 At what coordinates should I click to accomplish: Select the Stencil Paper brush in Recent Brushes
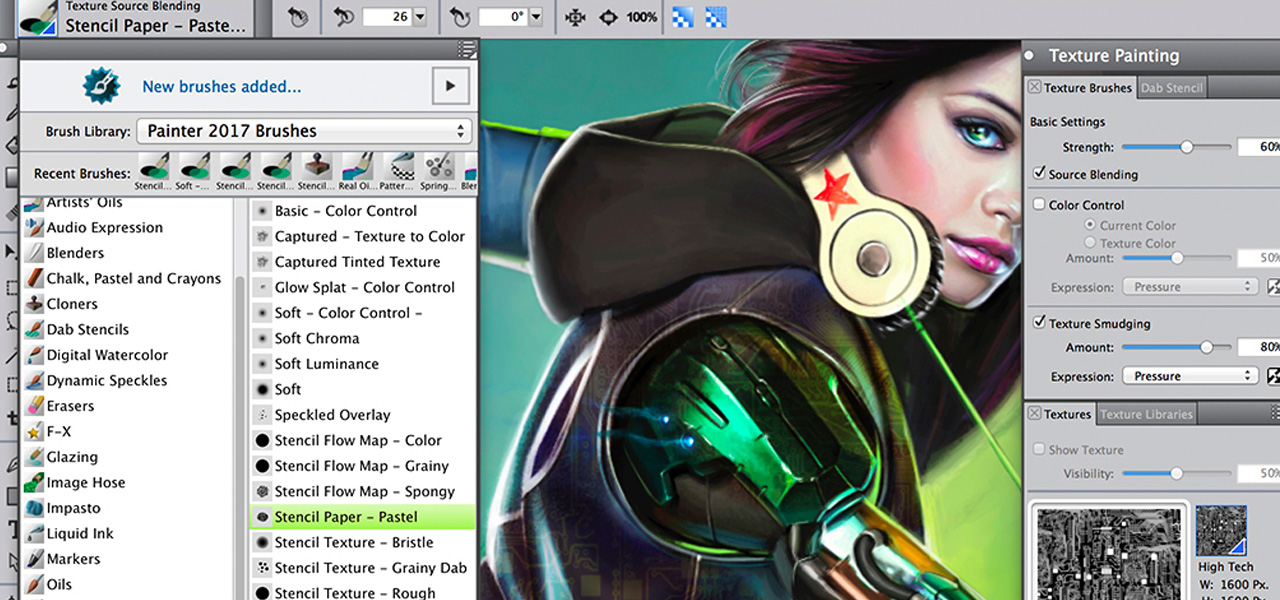[x=155, y=165]
